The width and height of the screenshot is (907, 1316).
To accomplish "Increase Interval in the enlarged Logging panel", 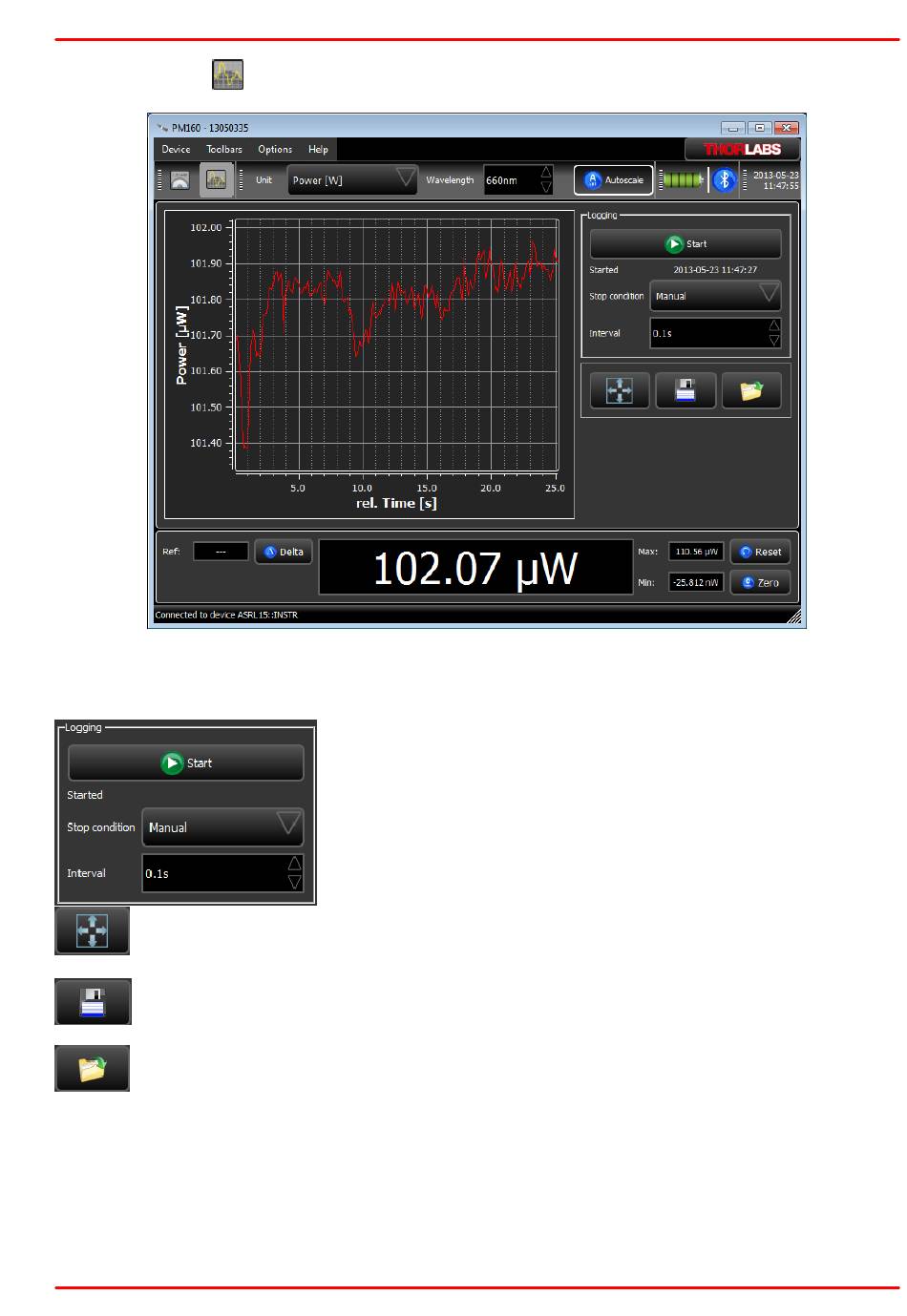I will (295, 864).
